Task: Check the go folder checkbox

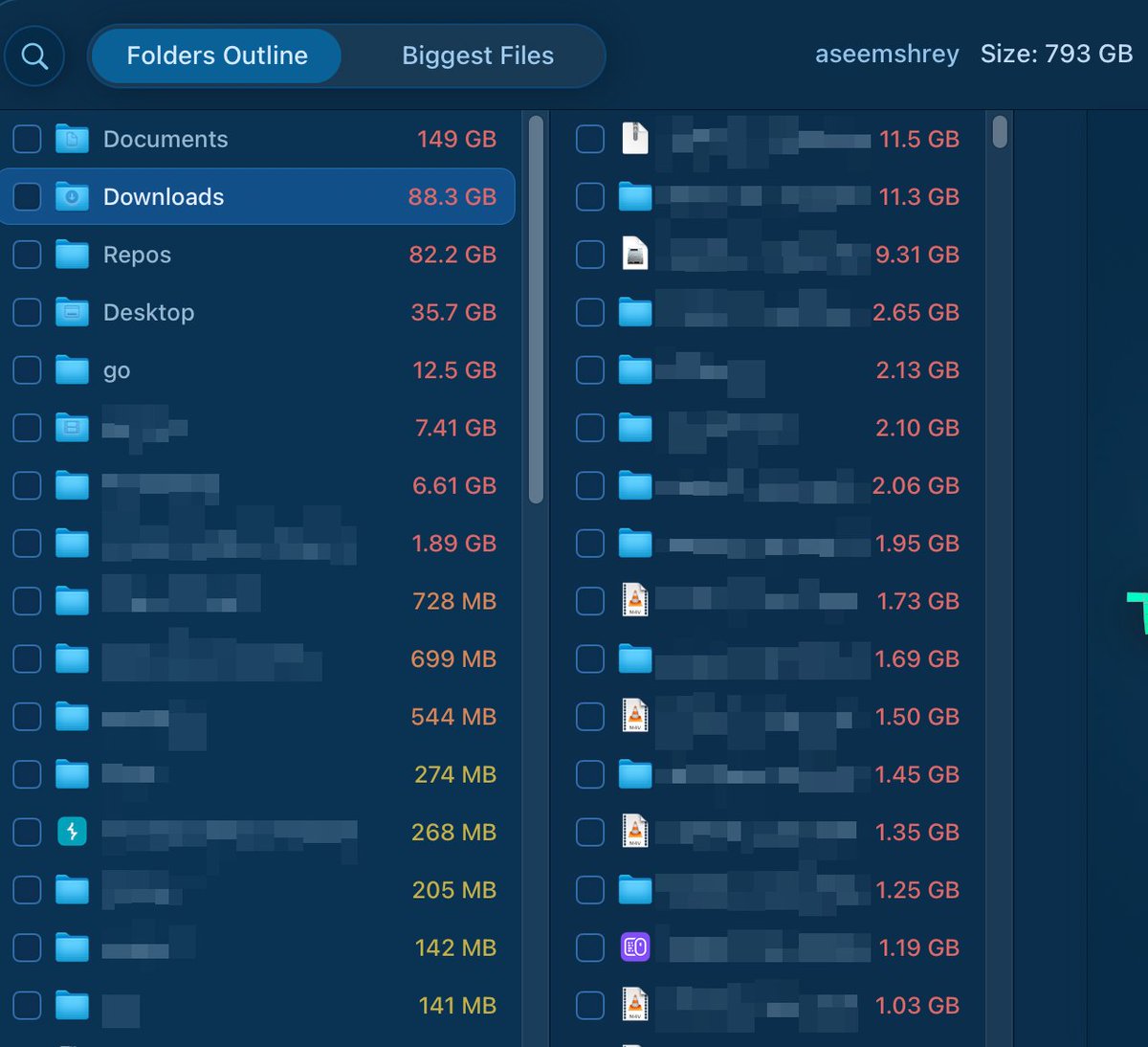Action: click(27, 369)
